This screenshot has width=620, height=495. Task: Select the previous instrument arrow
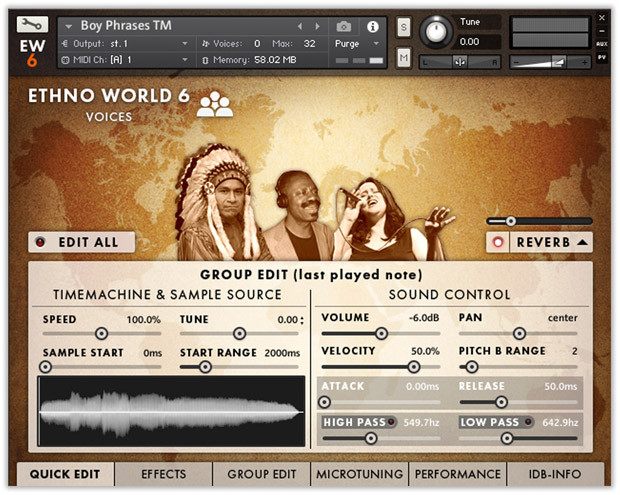point(300,26)
